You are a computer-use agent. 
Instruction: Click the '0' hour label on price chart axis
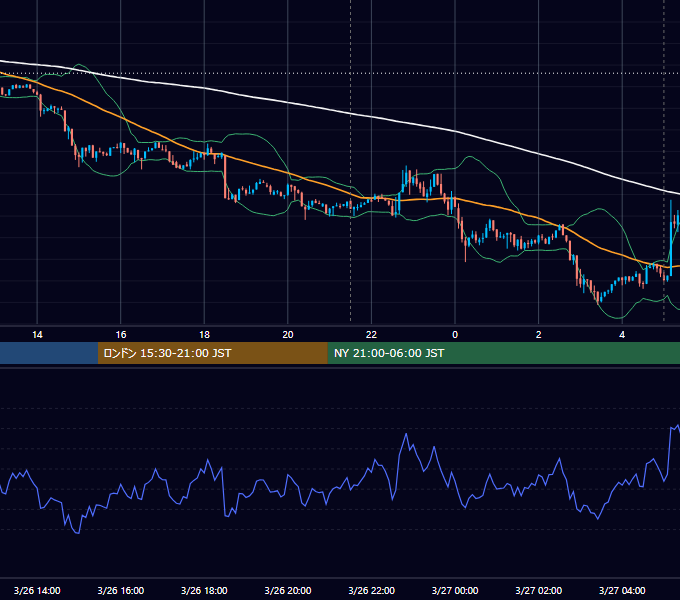(455, 335)
